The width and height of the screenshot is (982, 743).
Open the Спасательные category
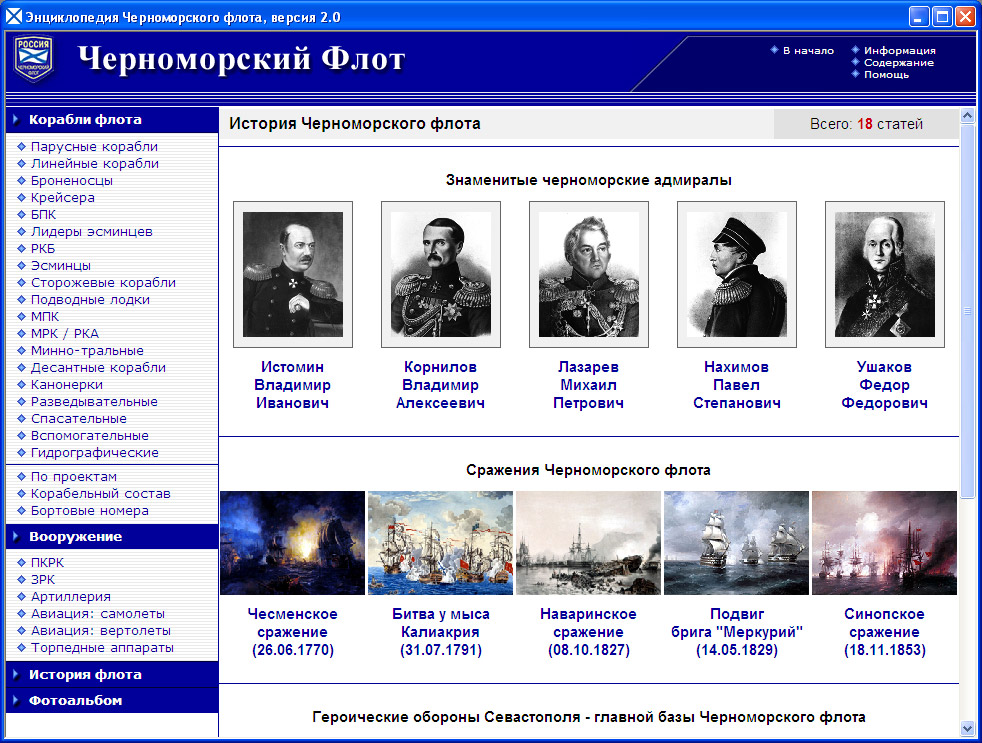click(78, 418)
